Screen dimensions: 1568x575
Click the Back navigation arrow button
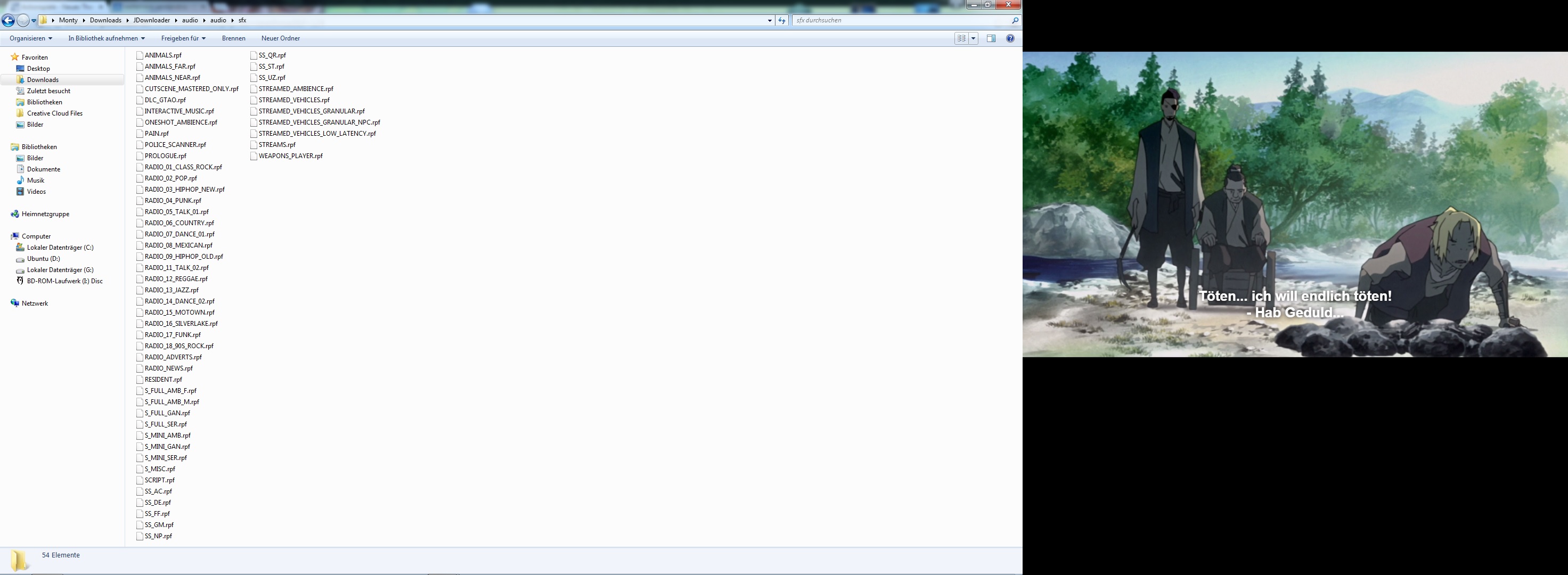click(8, 21)
